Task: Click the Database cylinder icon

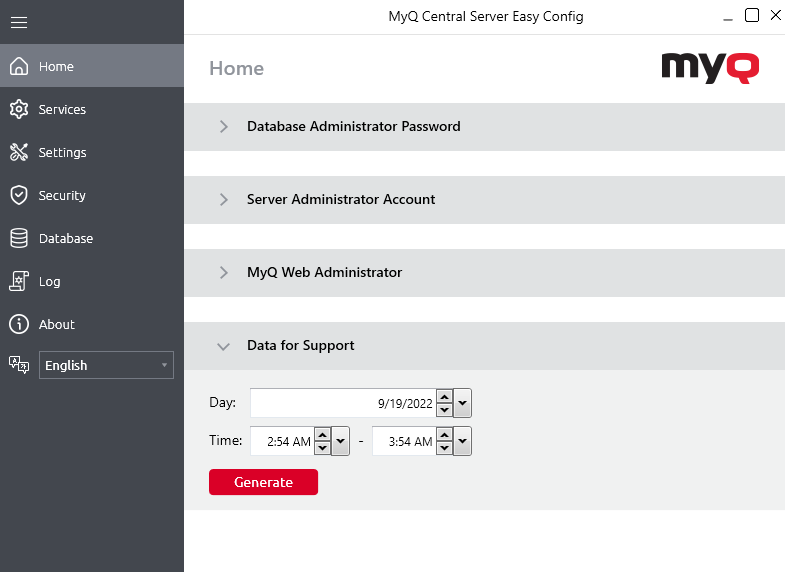Action: coord(18,239)
